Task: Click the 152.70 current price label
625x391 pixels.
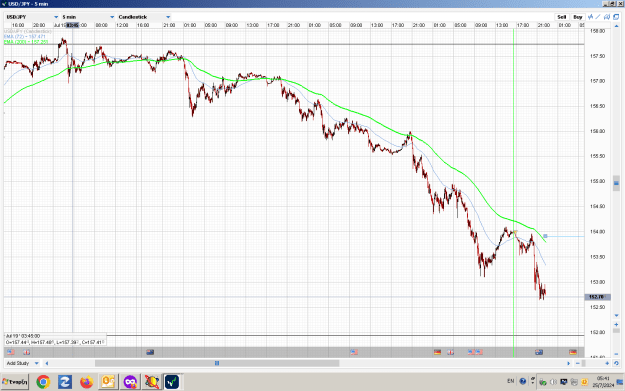Action: pyautogui.click(x=597, y=297)
